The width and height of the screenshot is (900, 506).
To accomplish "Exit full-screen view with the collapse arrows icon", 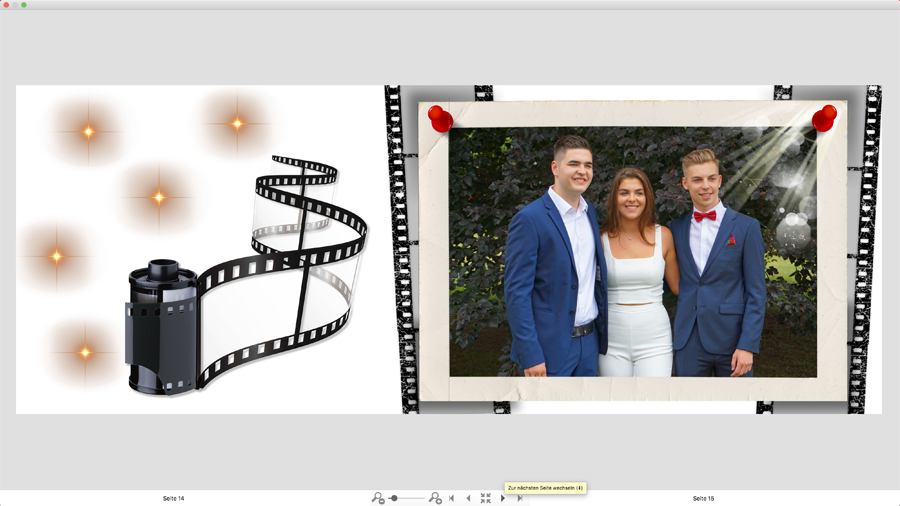I will point(486,498).
